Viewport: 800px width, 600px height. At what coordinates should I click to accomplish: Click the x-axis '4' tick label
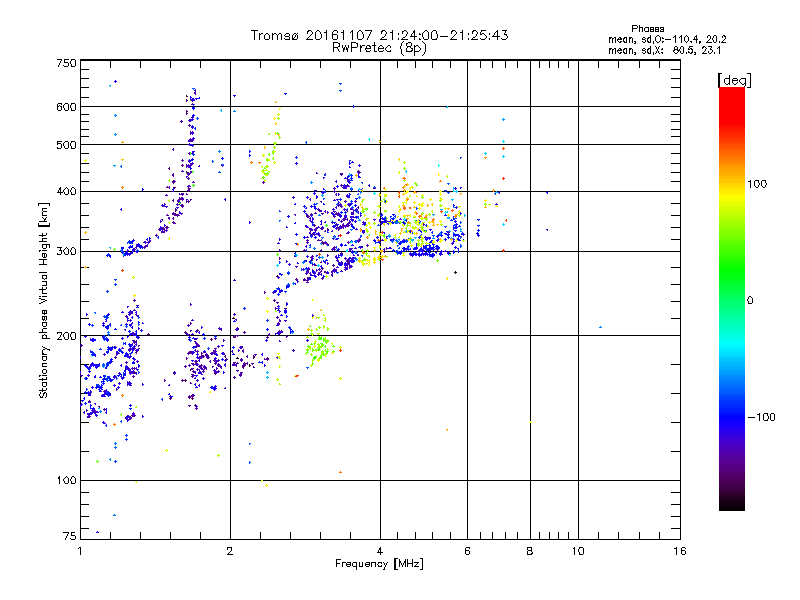click(x=380, y=551)
